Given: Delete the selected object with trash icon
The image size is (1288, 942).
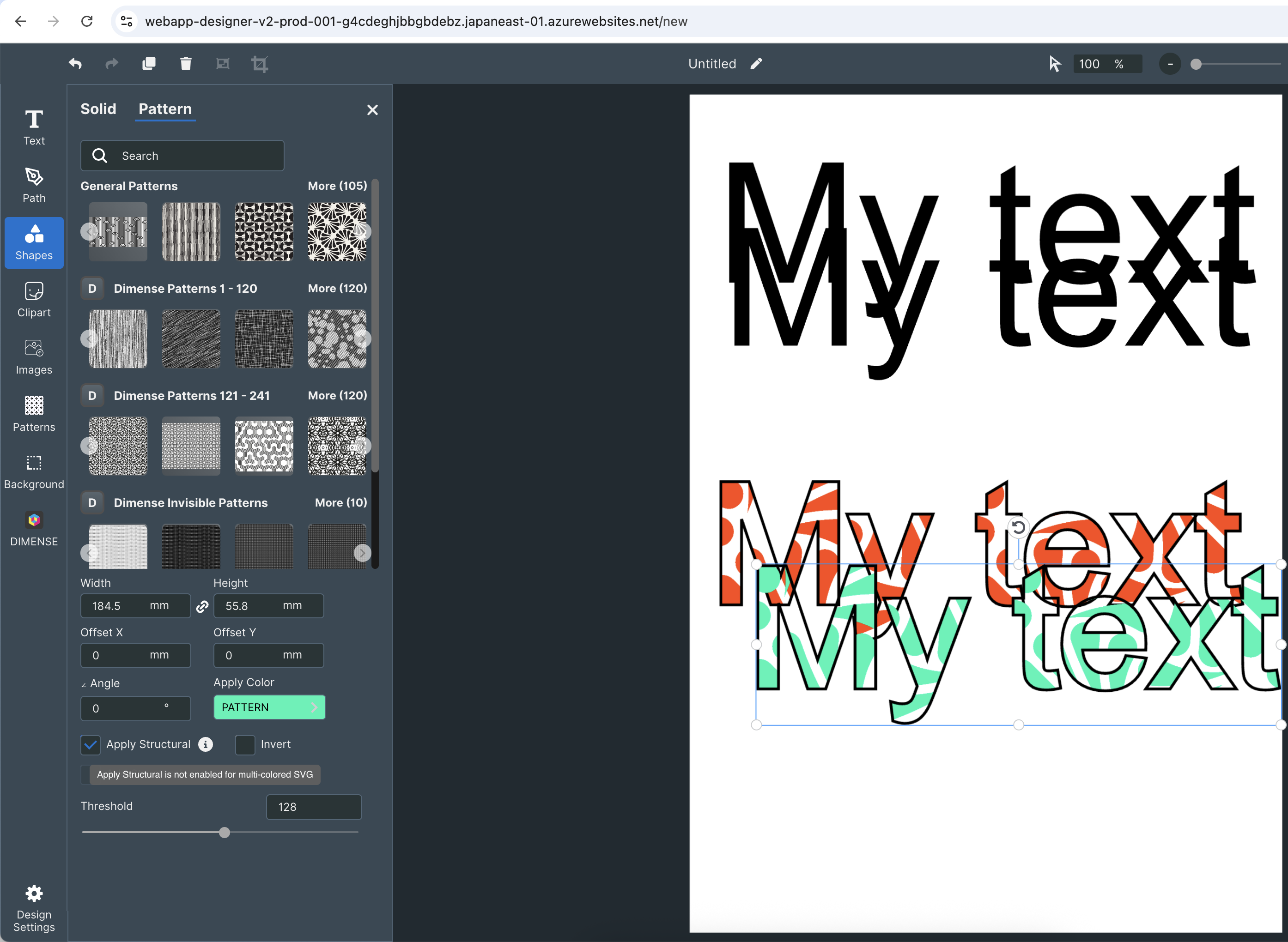Looking at the screenshot, I should (x=185, y=63).
